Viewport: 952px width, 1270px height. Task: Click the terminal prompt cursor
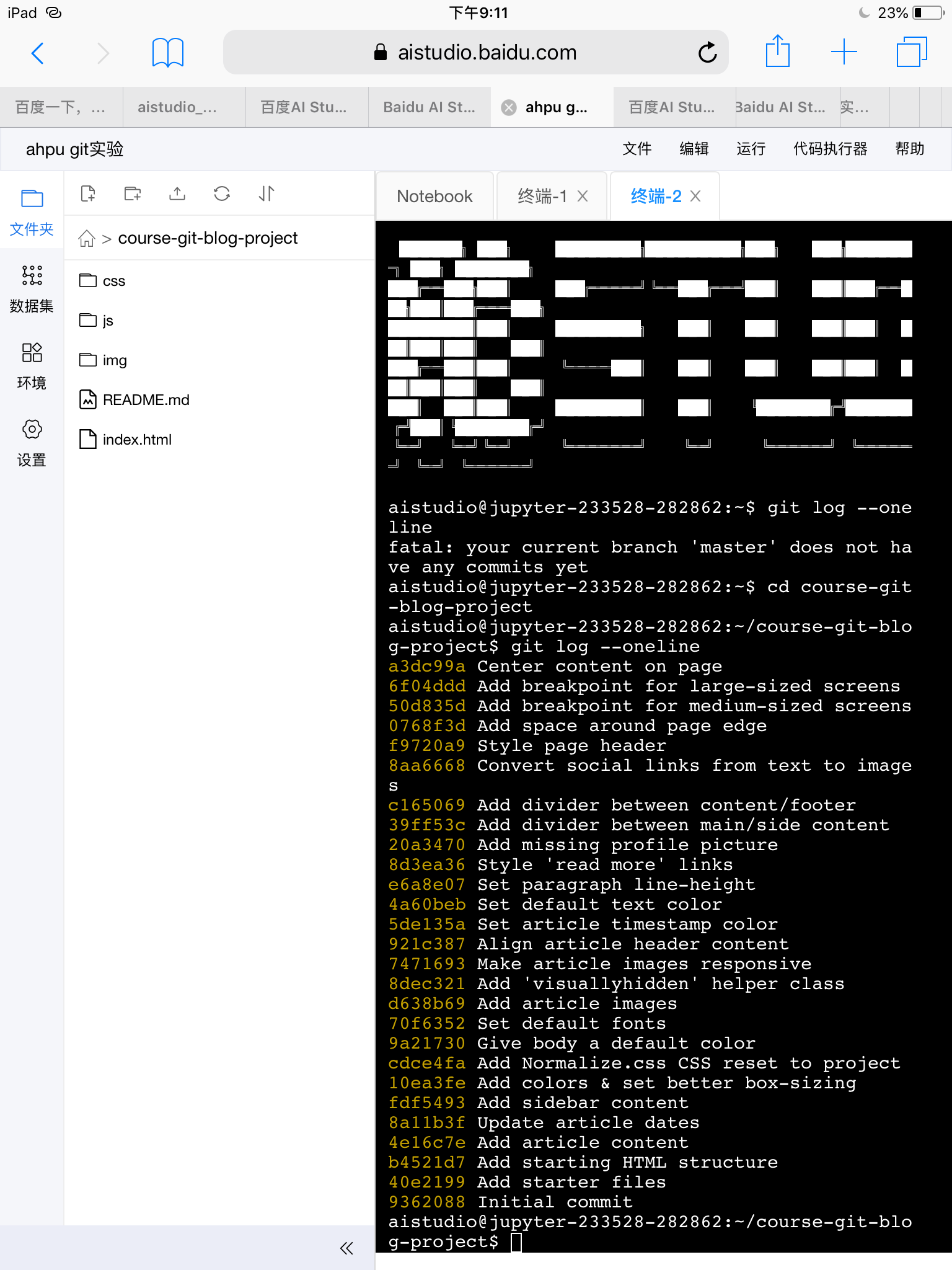click(x=516, y=1242)
